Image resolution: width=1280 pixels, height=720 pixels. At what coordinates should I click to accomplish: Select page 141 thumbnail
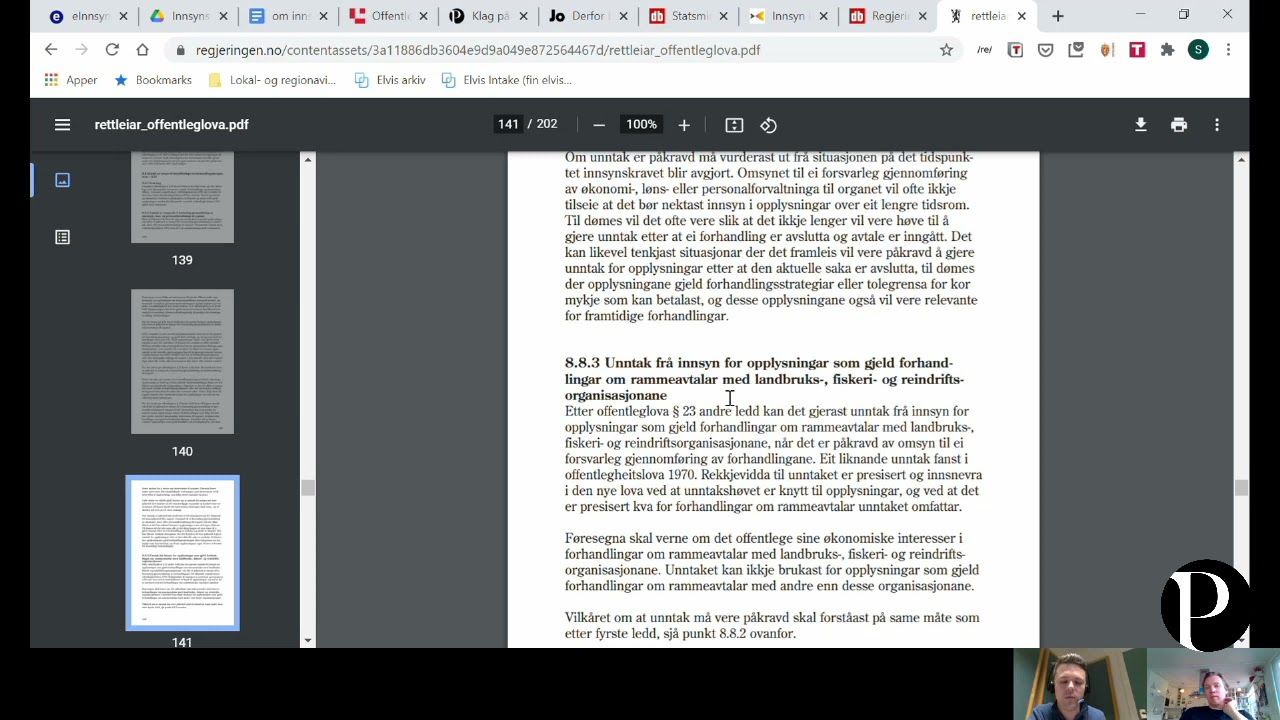coord(182,553)
